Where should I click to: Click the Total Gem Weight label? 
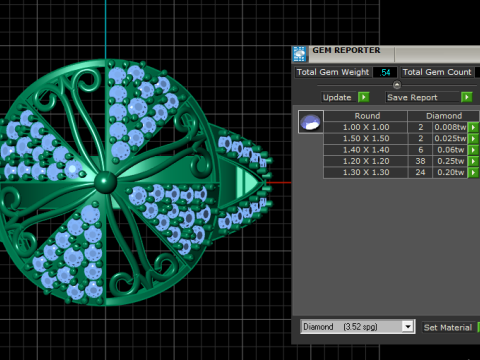pos(333,72)
